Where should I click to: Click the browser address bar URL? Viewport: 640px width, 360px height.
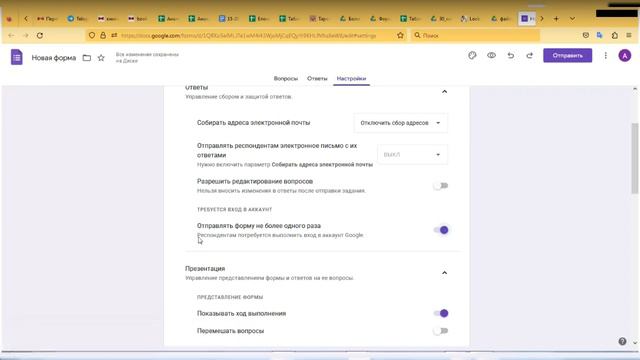(x=248, y=36)
